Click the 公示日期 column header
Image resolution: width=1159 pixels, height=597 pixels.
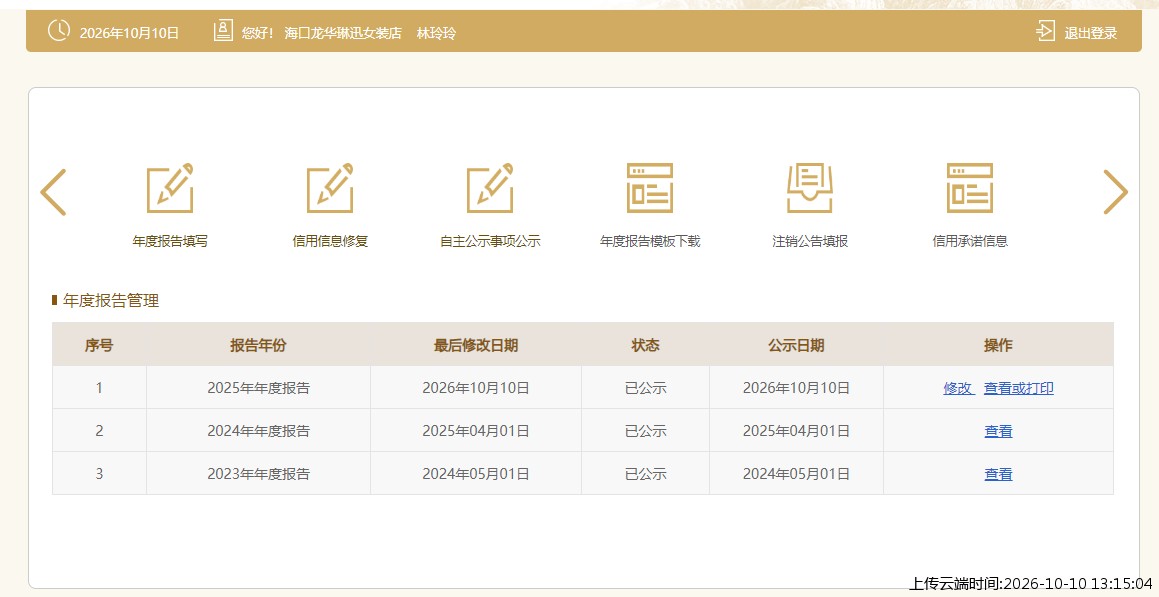point(795,345)
